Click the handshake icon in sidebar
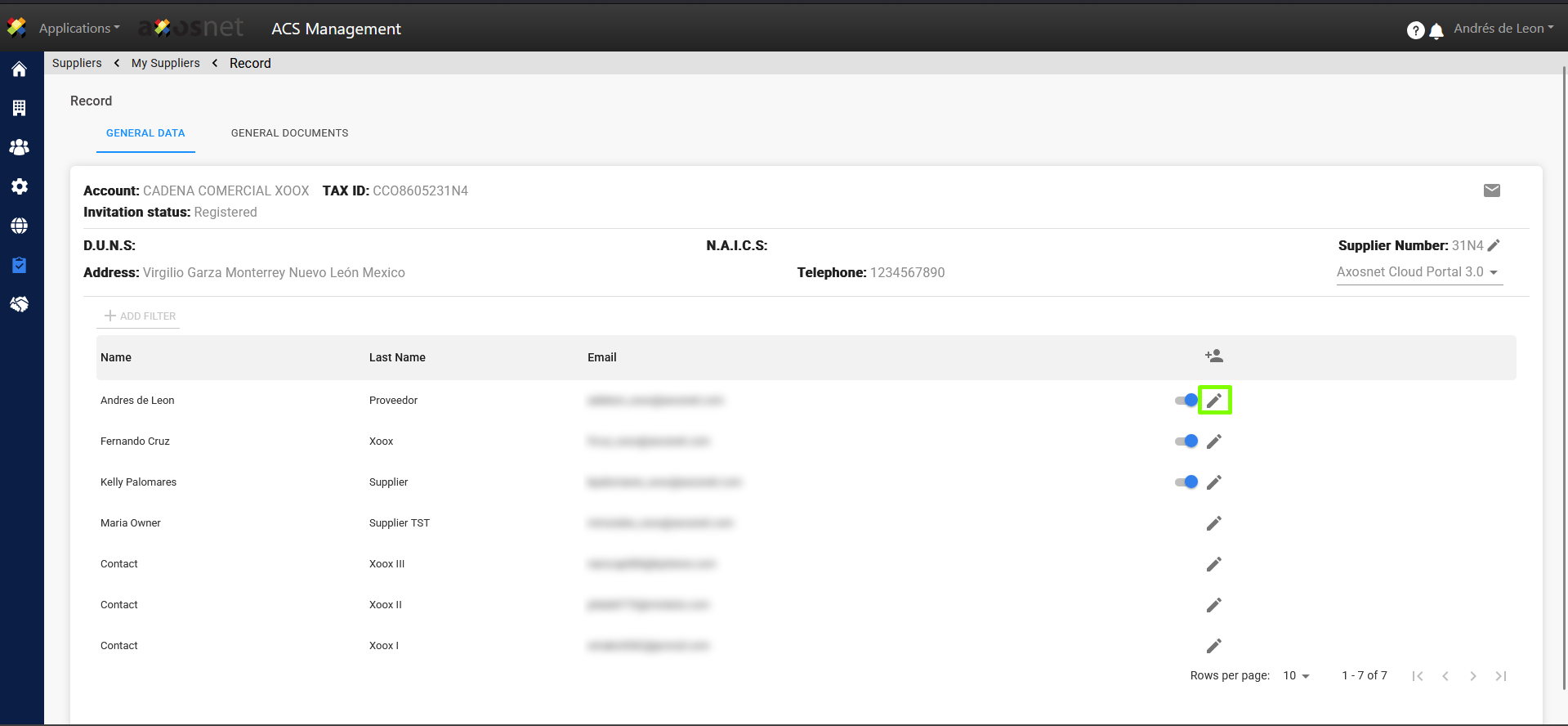 (x=20, y=304)
